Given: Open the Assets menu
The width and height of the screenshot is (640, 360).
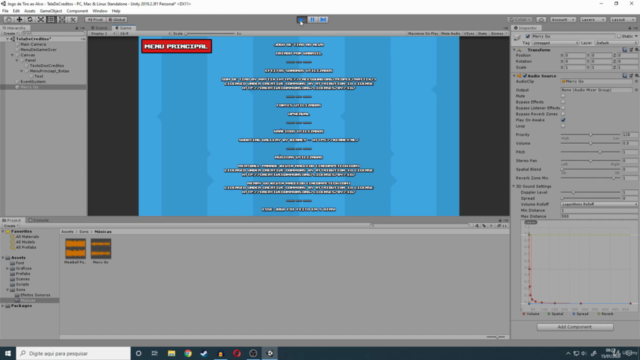Looking at the screenshot, I should [x=29, y=11].
